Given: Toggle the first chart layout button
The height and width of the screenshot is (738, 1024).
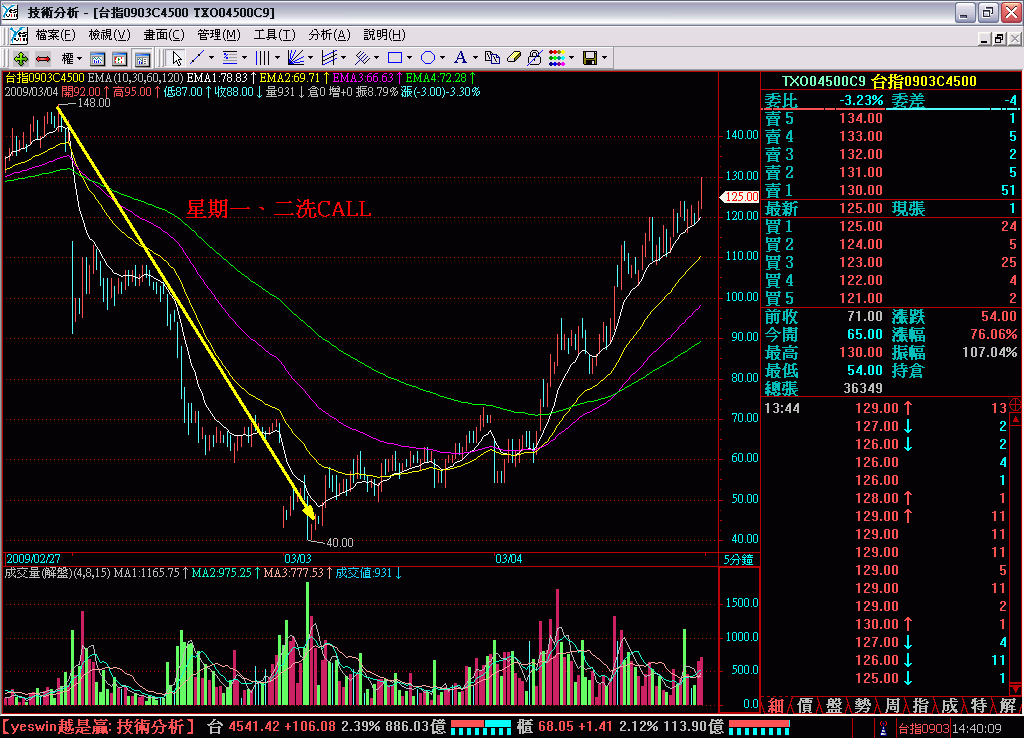Looking at the screenshot, I should 97,59.
